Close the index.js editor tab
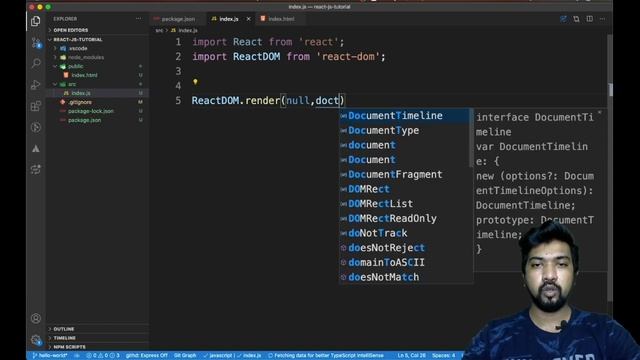 click(248, 19)
